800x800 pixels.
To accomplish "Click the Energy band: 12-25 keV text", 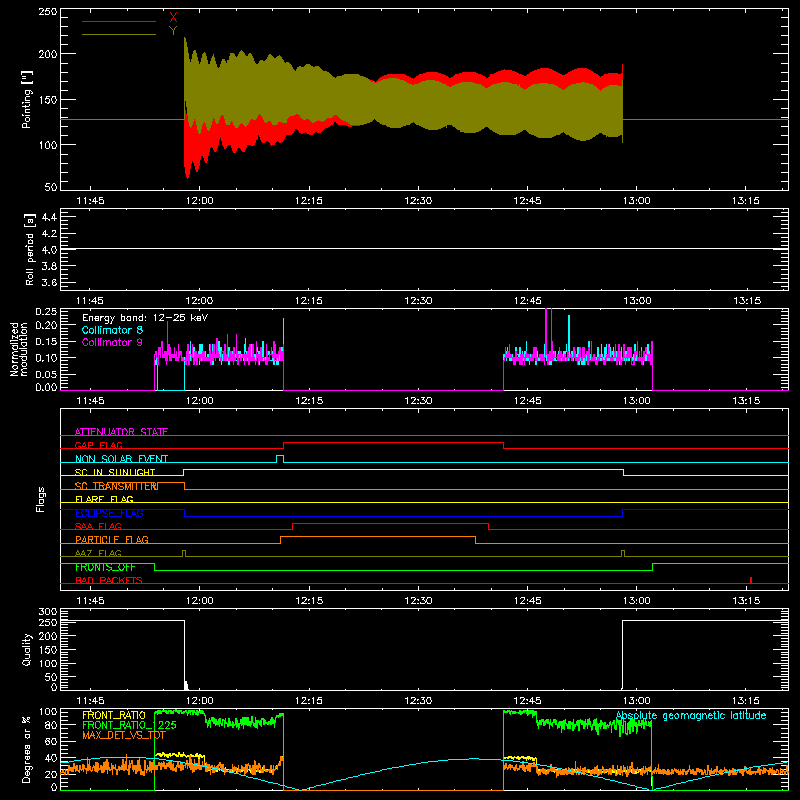I will coord(145,318).
